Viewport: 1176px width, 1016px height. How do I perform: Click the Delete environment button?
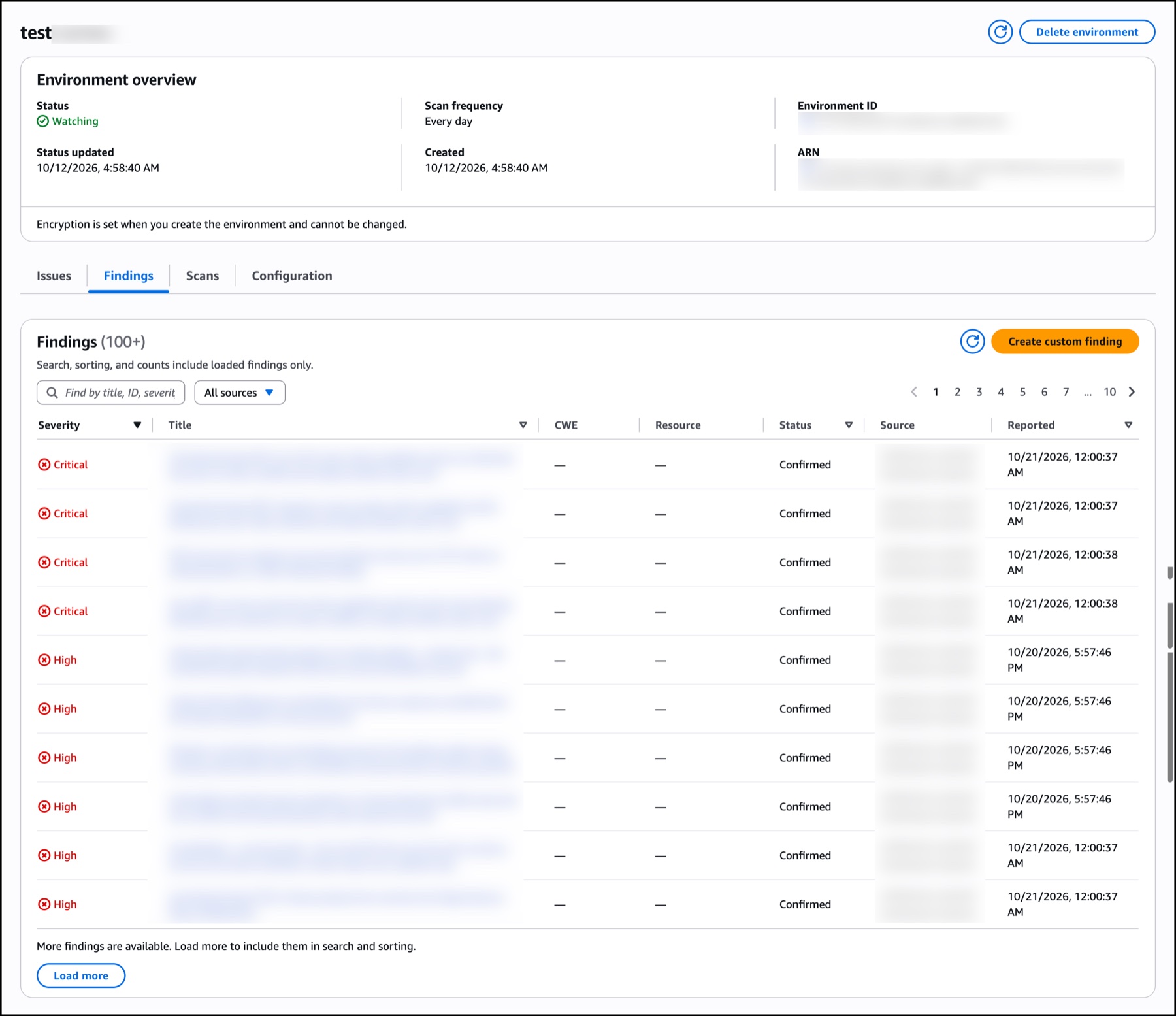coord(1087,32)
